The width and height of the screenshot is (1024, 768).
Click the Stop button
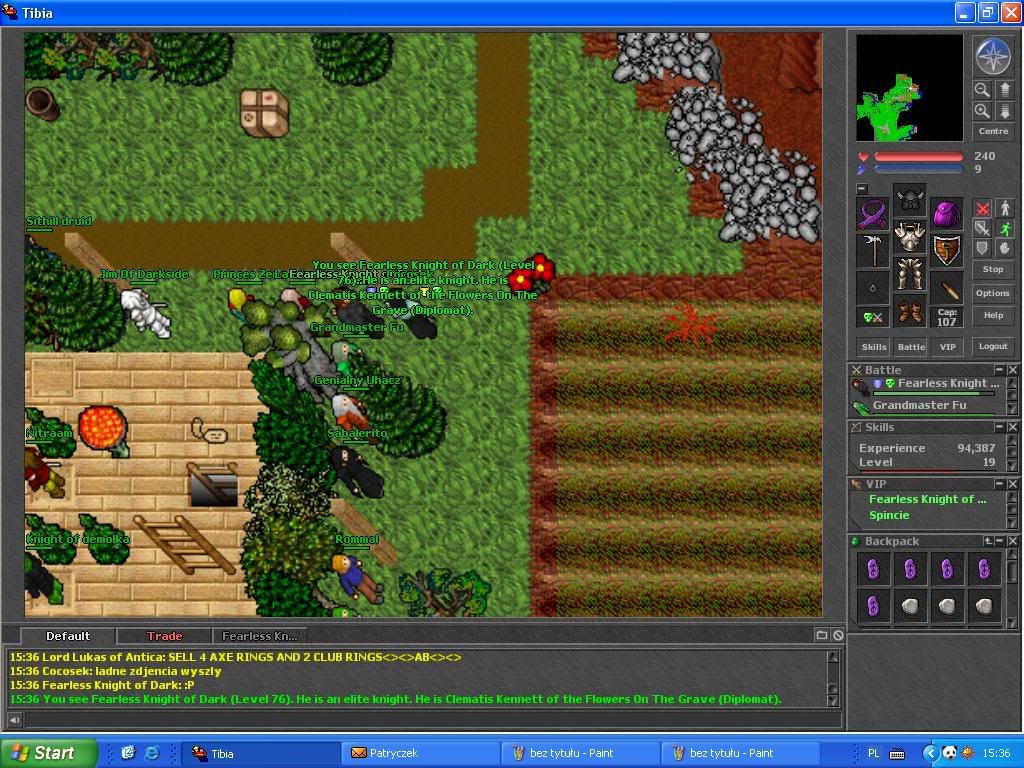click(x=993, y=269)
